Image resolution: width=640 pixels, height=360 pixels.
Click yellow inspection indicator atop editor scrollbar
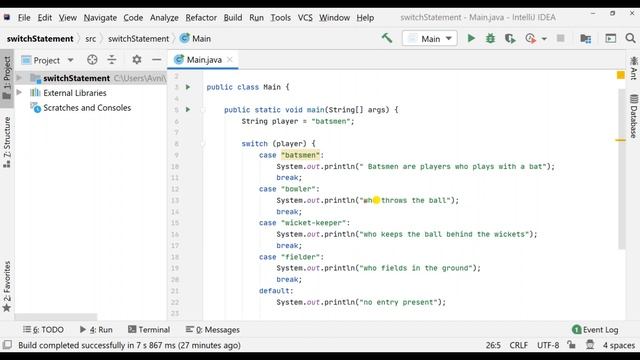[620, 75]
